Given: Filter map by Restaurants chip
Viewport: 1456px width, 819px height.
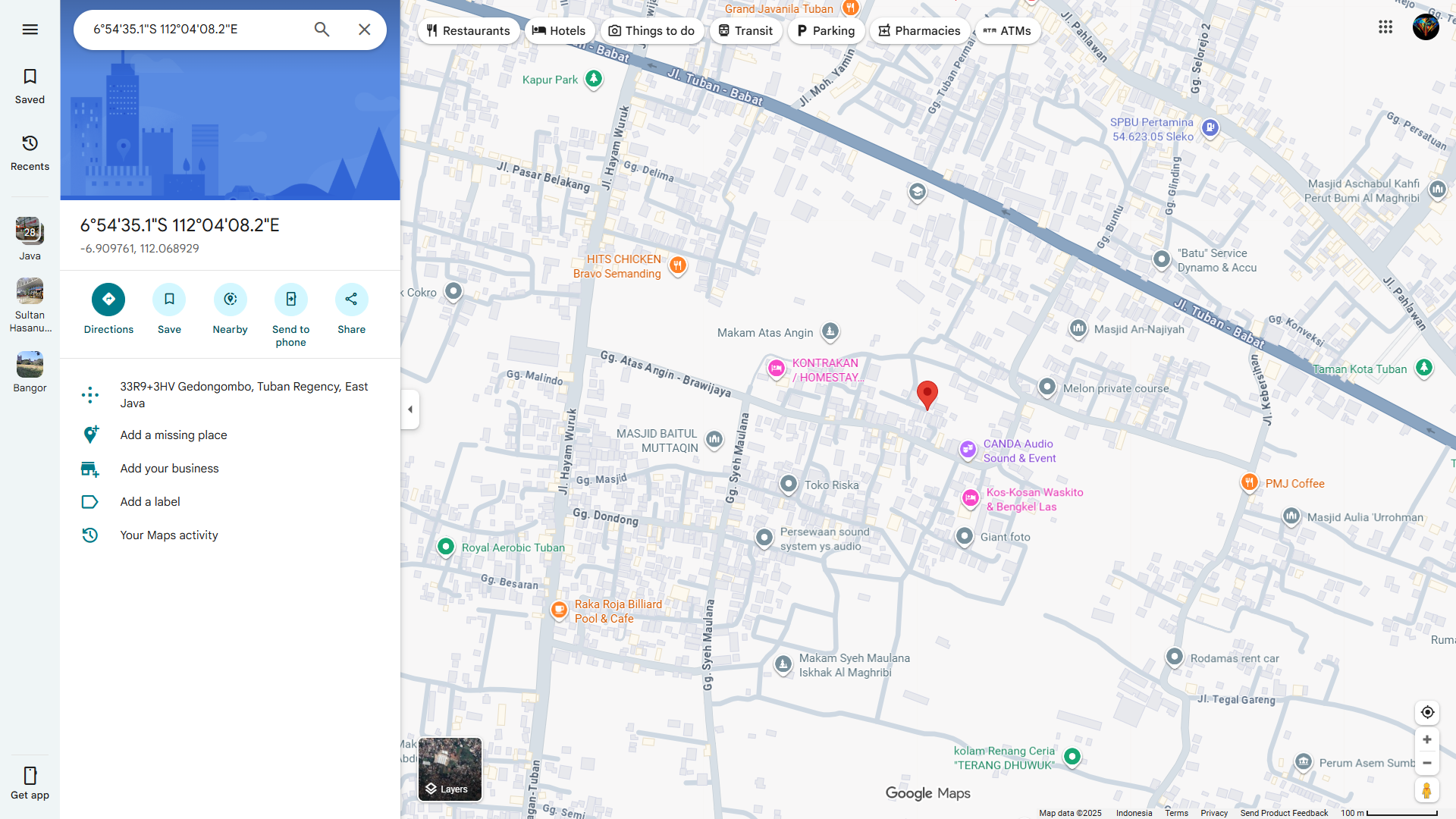Looking at the screenshot, I should (468, 31).
